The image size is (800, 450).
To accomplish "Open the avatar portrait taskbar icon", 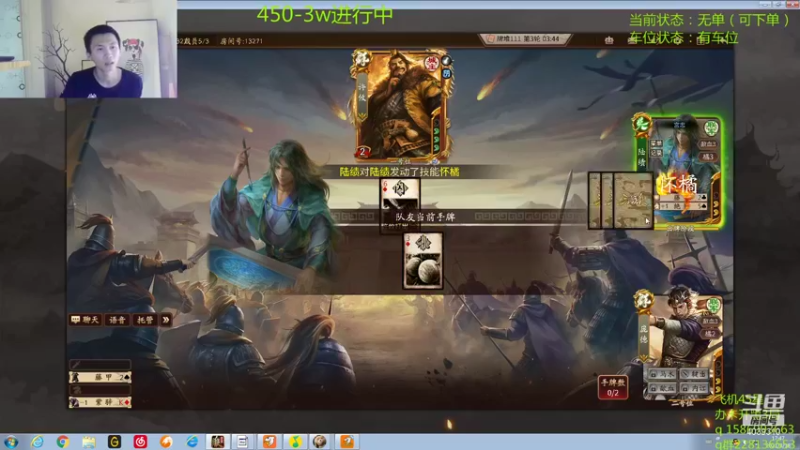I will [x=320, y=442].
